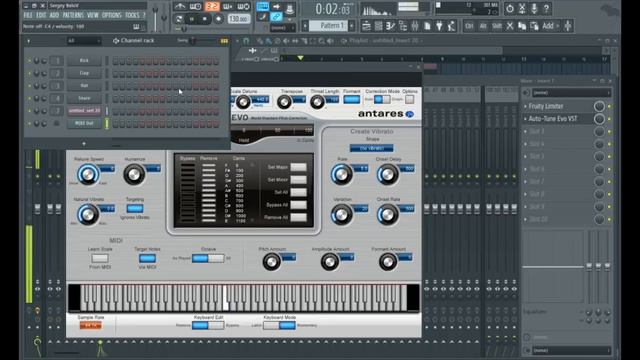Toggle the Targeting Ignores Vibrato button

(135, 209)
